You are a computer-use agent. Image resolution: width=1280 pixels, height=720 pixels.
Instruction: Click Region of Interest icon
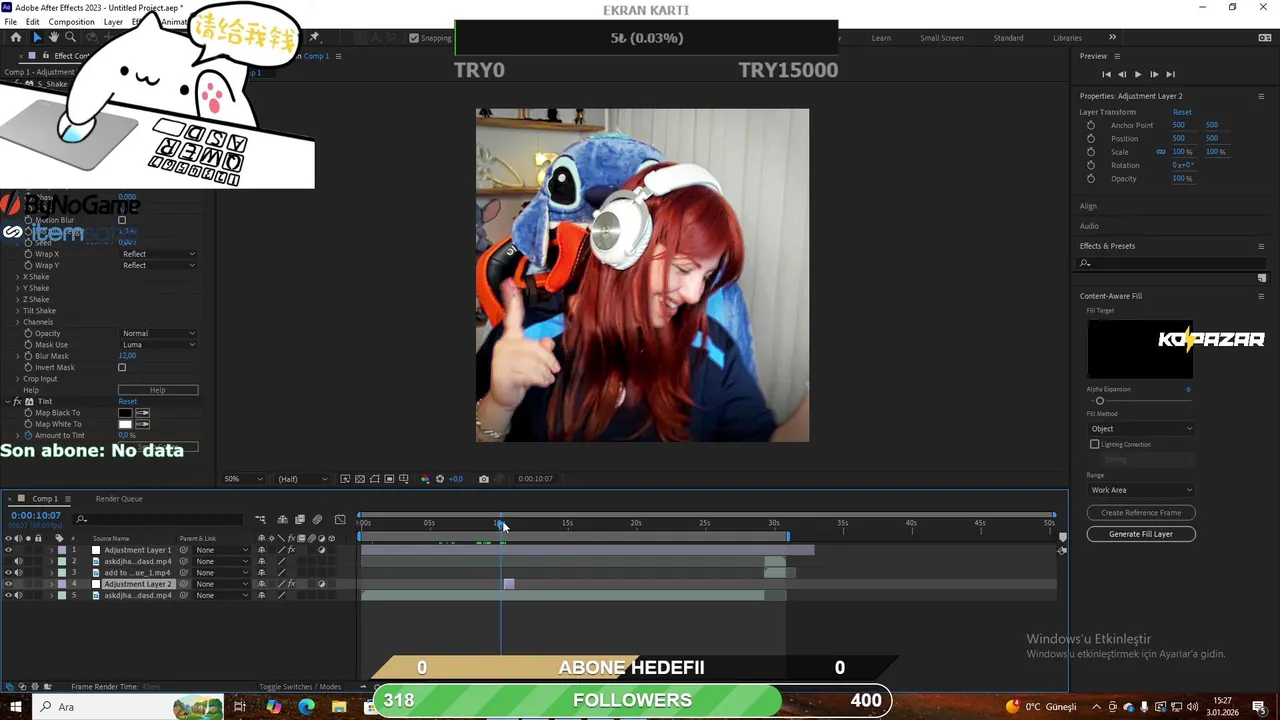tap(389, 479)
